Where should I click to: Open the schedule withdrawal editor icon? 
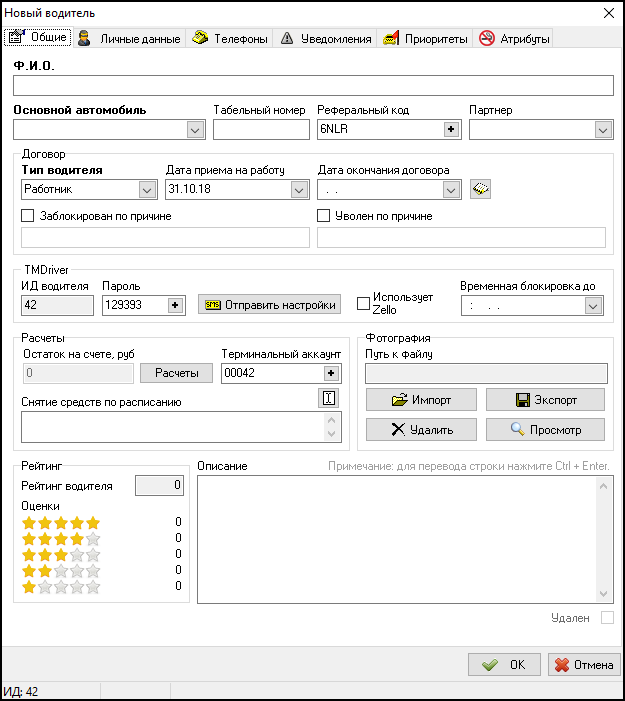coord(328,398)
